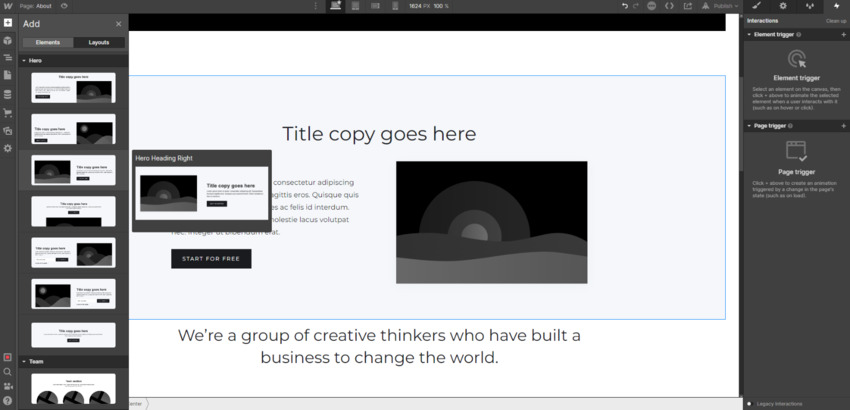Screen dimensions: 850x410
Task: Open the Help question mark icon
Action: (x=8, y=401)
